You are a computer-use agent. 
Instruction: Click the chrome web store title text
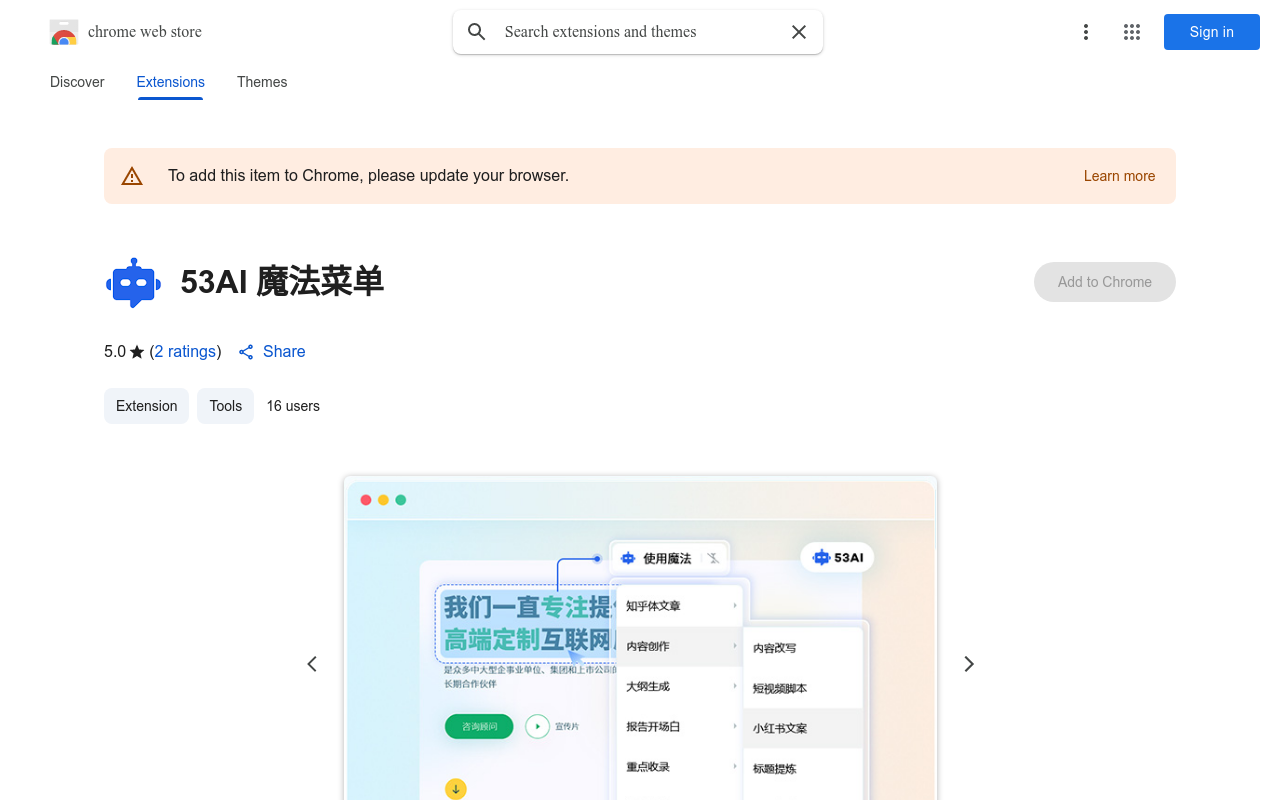click(145, 32)
